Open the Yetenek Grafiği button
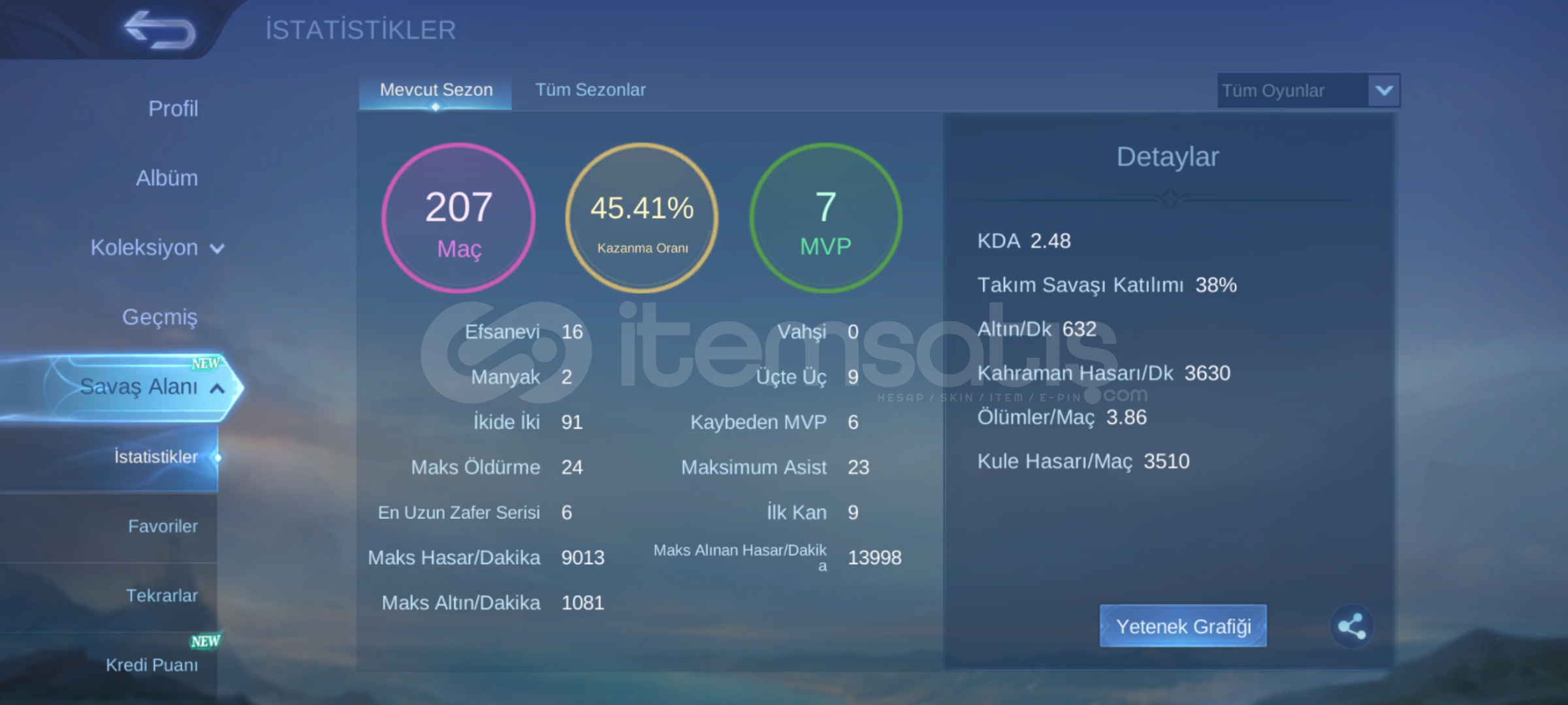The height and width of the screenshot is (705, 1568). 1183,626
